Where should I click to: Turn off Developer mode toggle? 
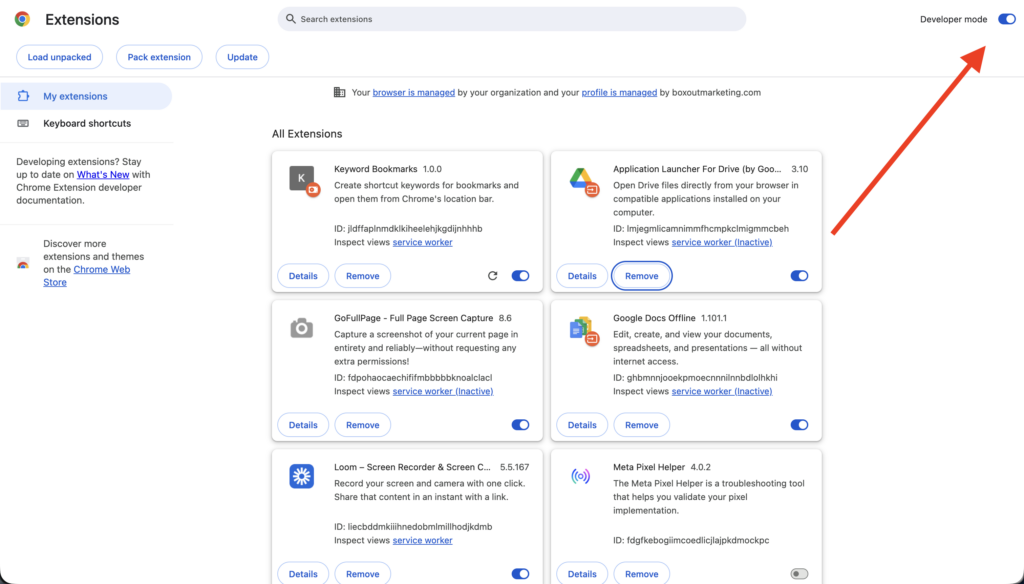click(1006, 19)
